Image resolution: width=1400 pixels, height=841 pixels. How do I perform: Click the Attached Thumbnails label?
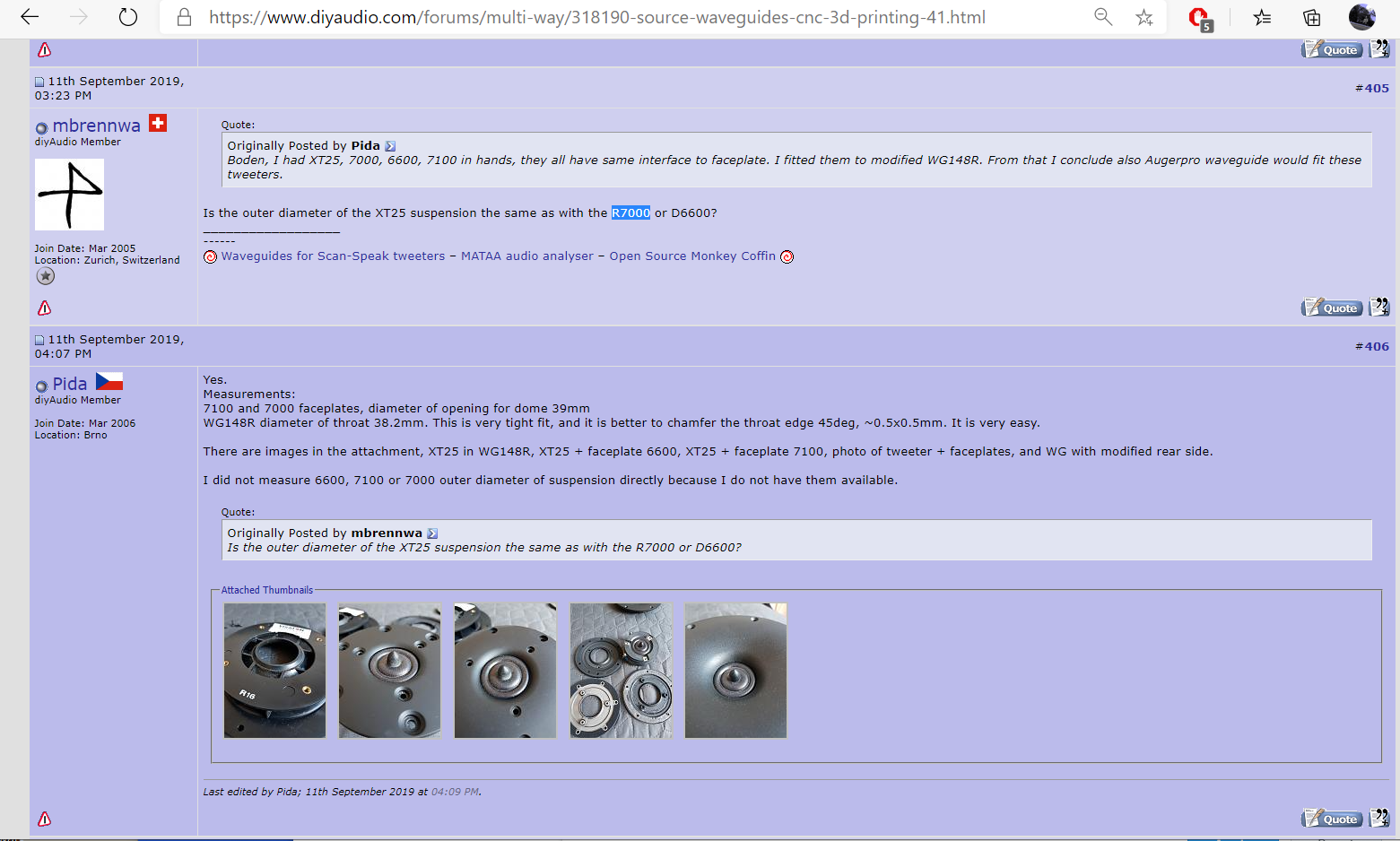267,590
